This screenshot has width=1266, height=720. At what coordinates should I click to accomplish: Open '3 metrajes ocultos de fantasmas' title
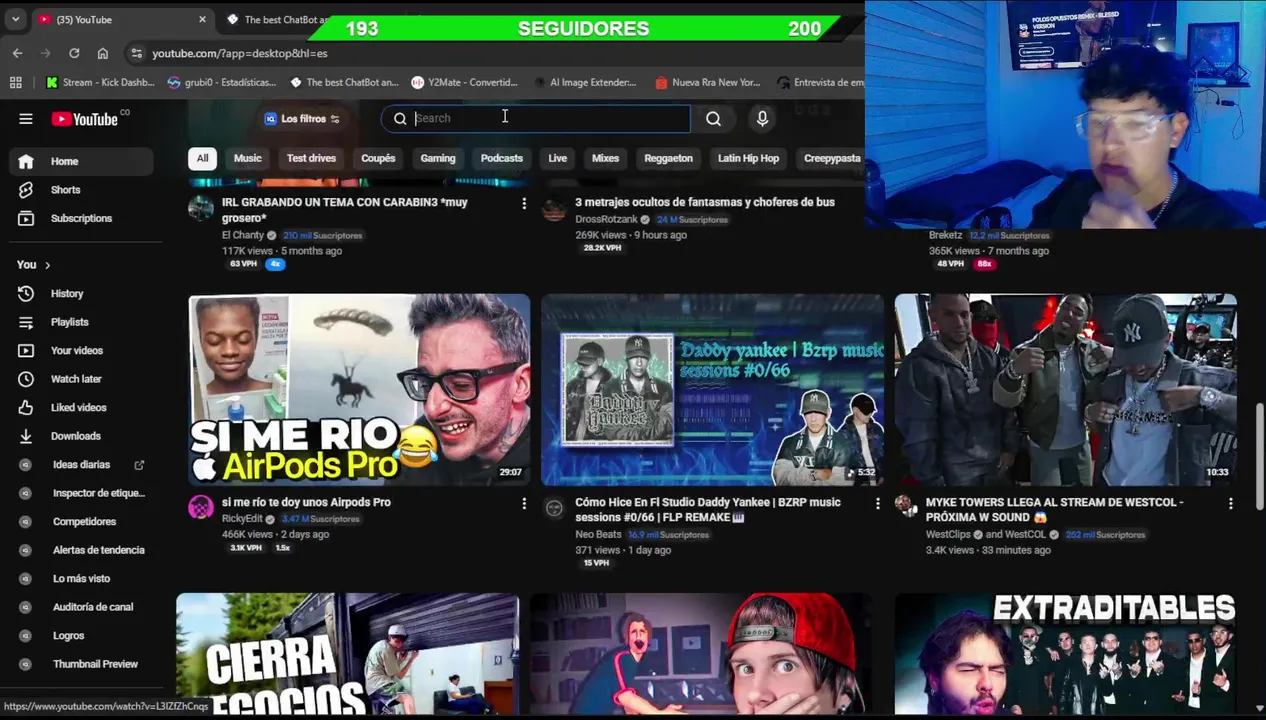[x=705, y=202]
